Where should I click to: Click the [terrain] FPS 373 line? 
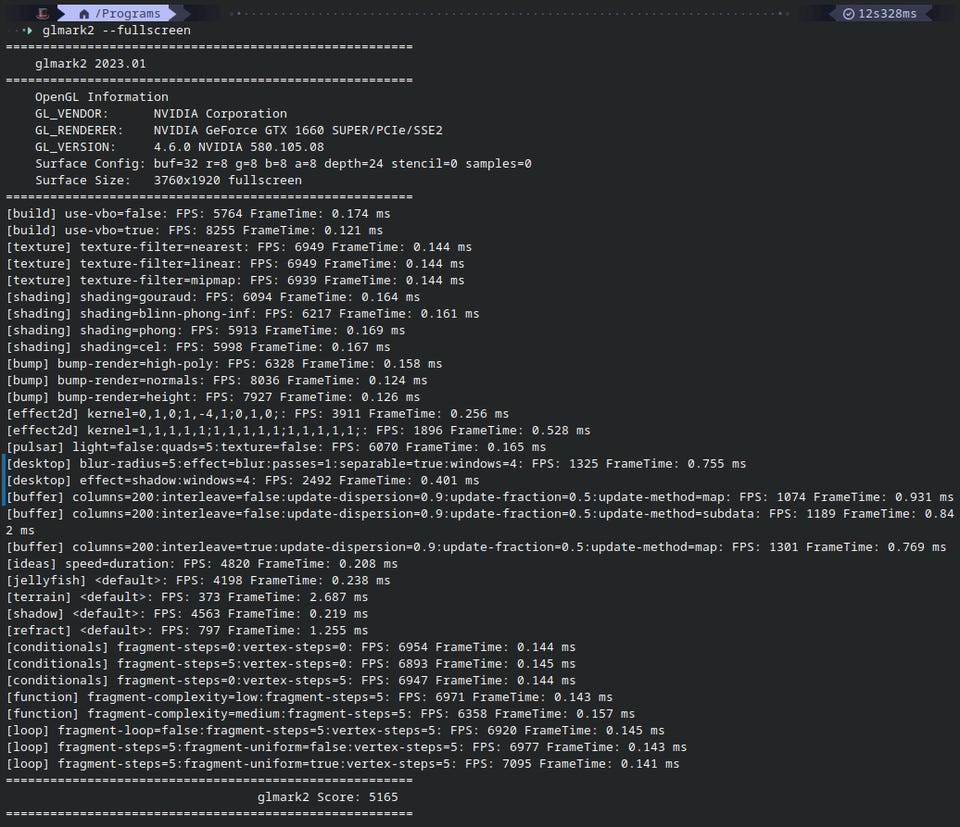[x=187, y=597]
